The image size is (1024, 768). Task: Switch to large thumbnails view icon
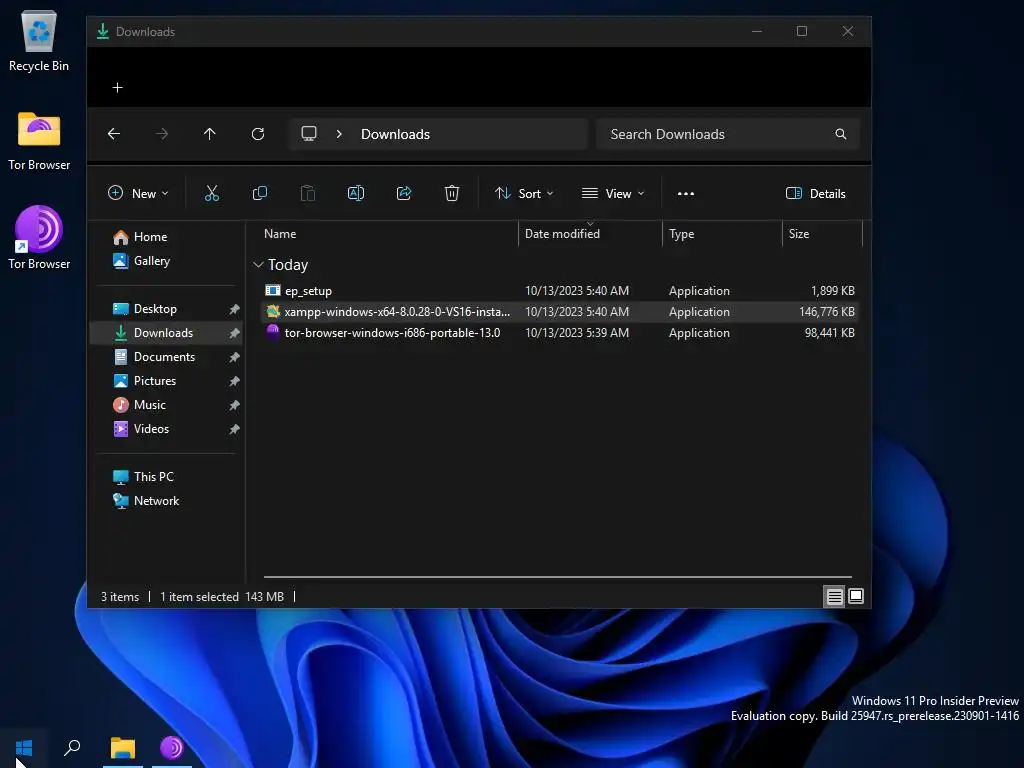856,596
